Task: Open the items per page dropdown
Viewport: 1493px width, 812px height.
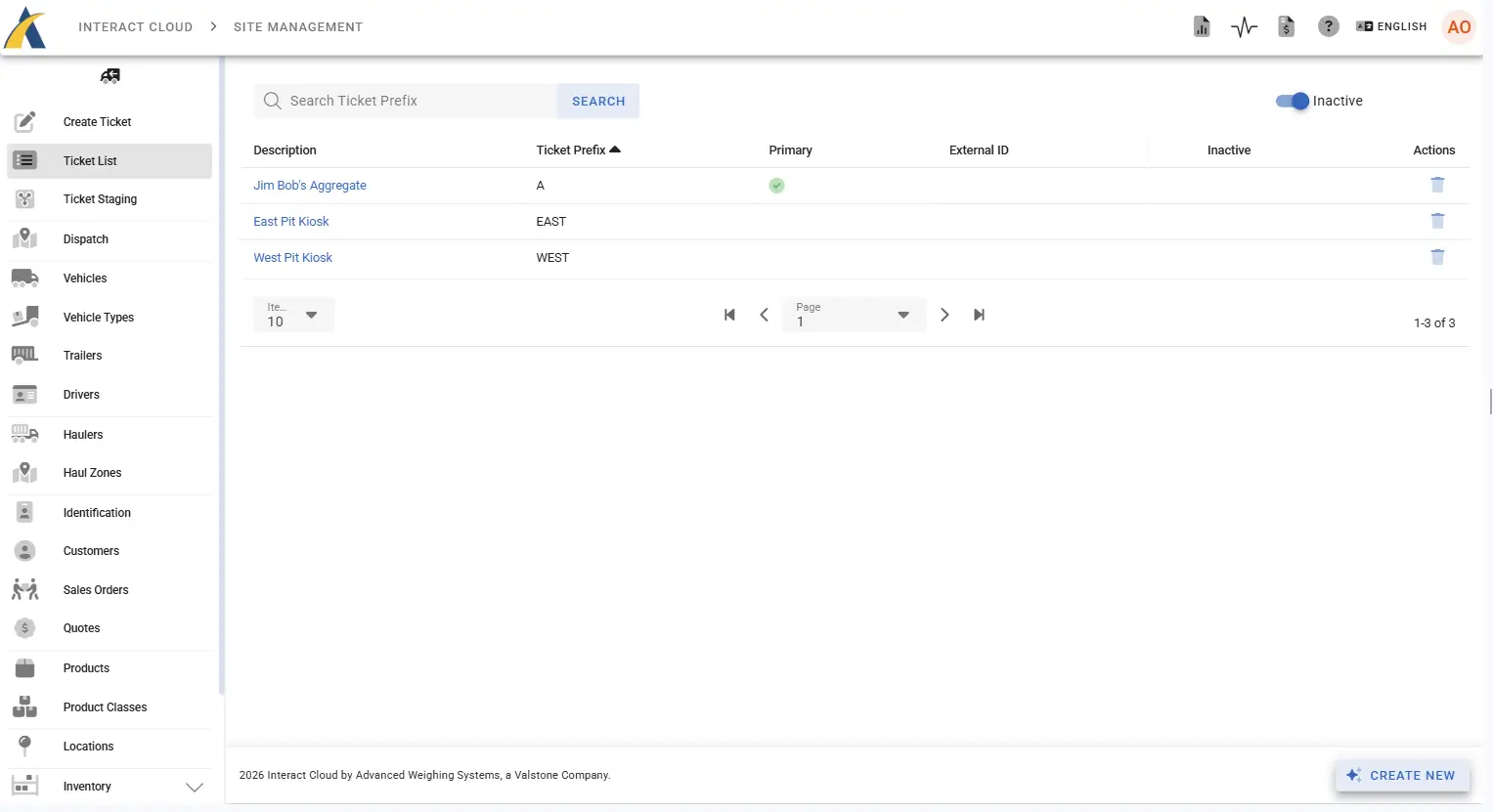Action: [x=293, y=315]
